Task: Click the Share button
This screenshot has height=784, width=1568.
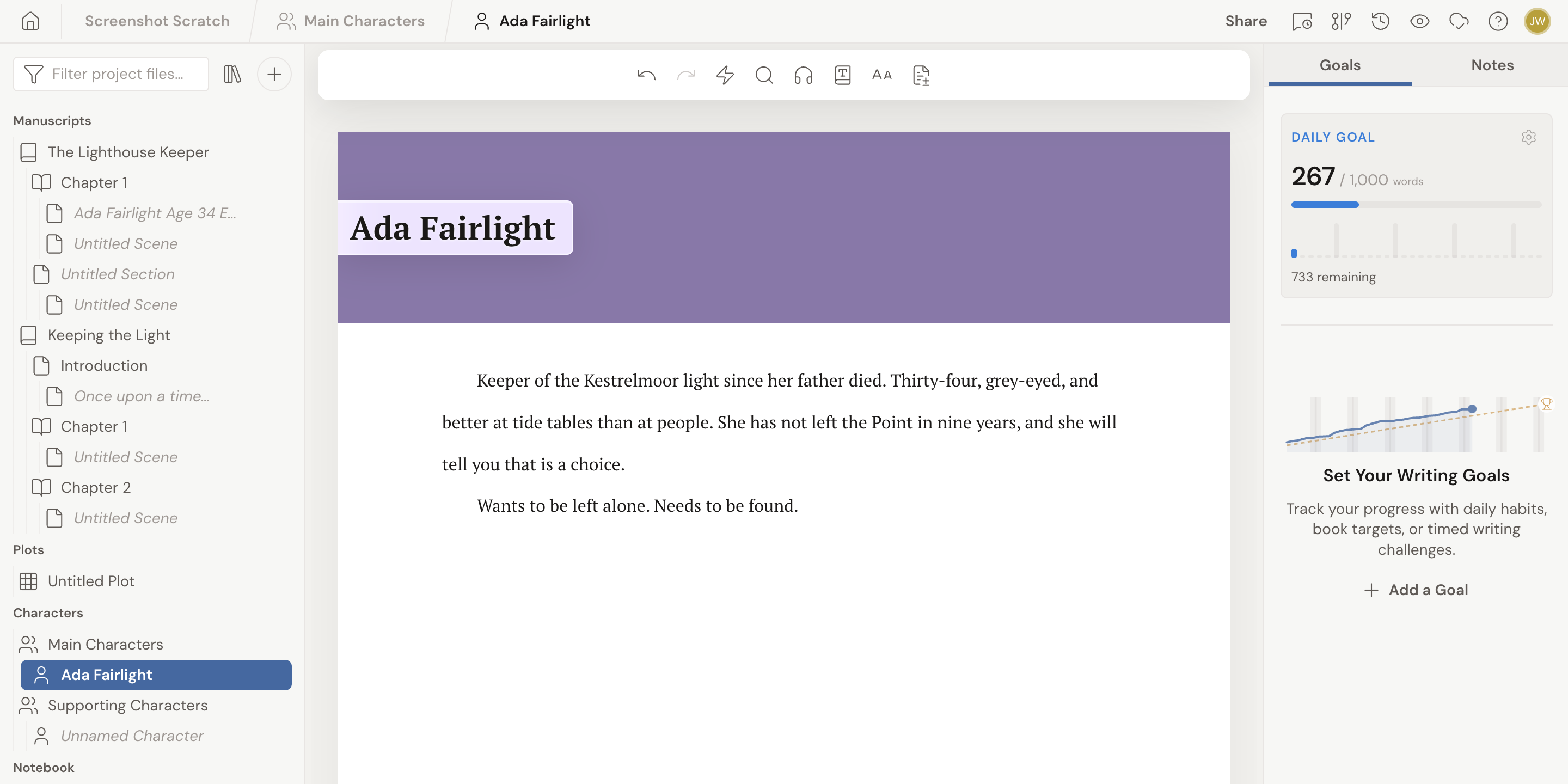Action: point(1246,21)
